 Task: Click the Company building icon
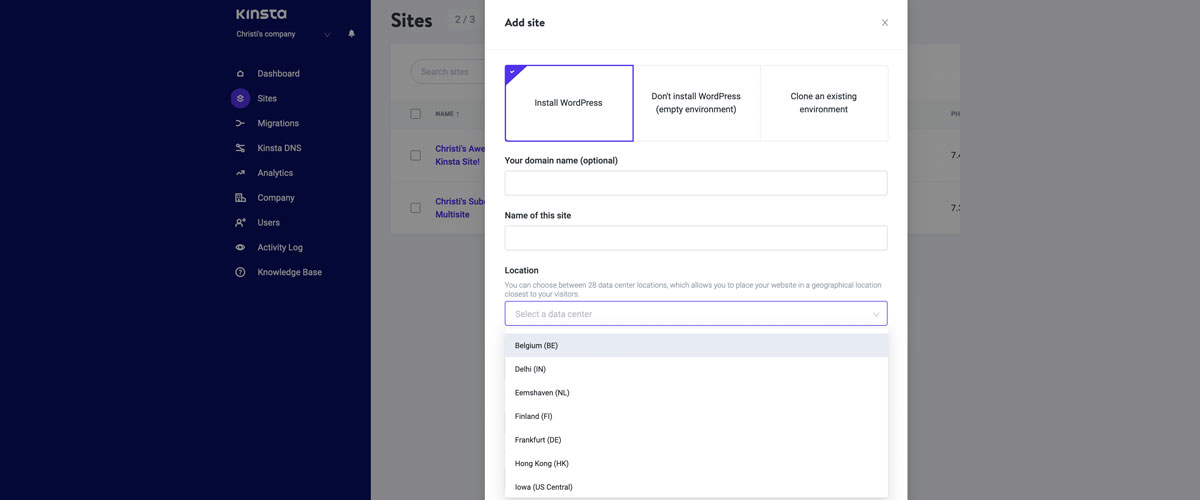[240, 198]
